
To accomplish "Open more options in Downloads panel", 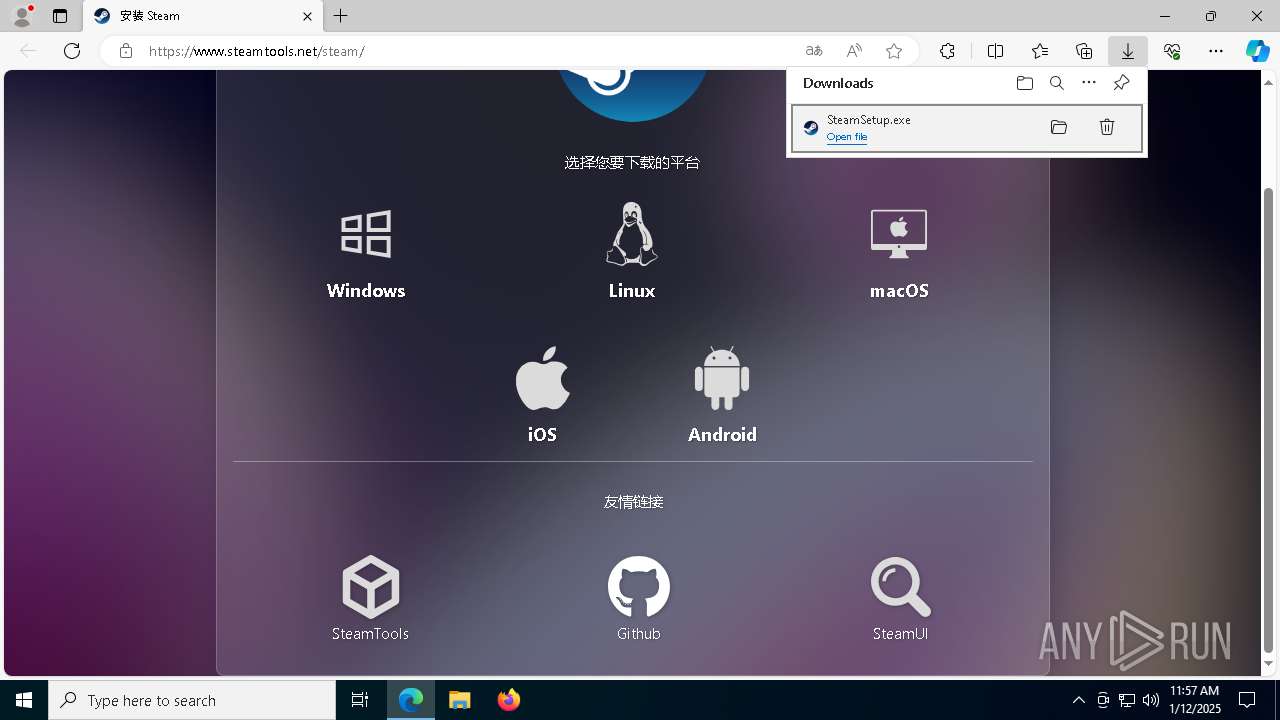I will click(x=1089, y=83).
